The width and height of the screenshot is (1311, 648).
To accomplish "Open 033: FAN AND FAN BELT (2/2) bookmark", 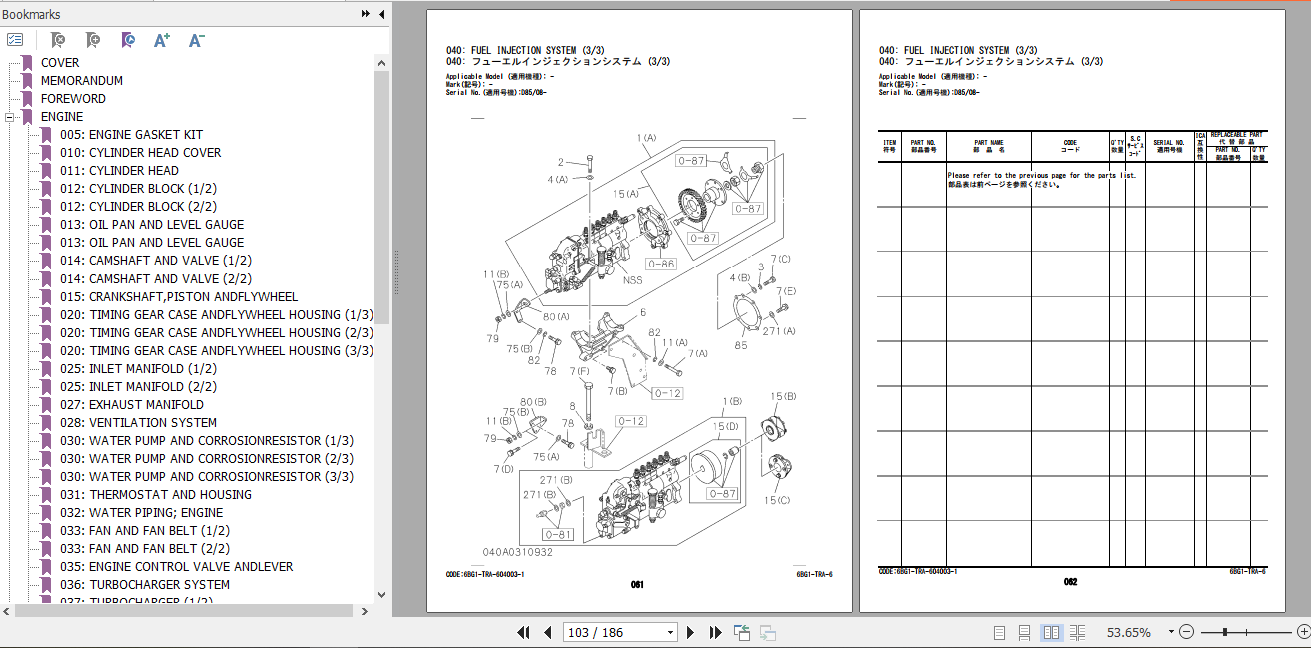I will point(145,549).
